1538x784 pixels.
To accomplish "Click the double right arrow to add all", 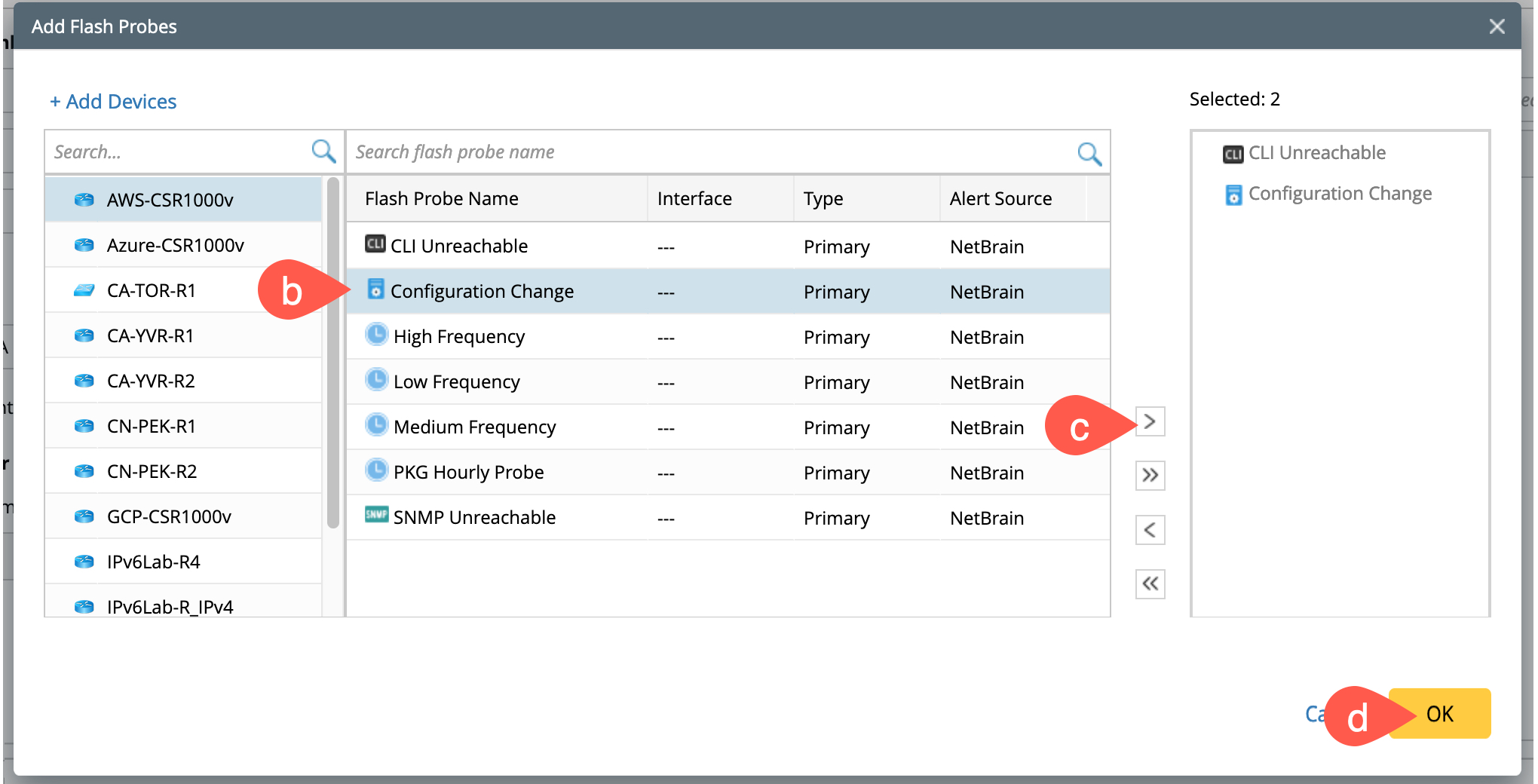I will 1150,476.
